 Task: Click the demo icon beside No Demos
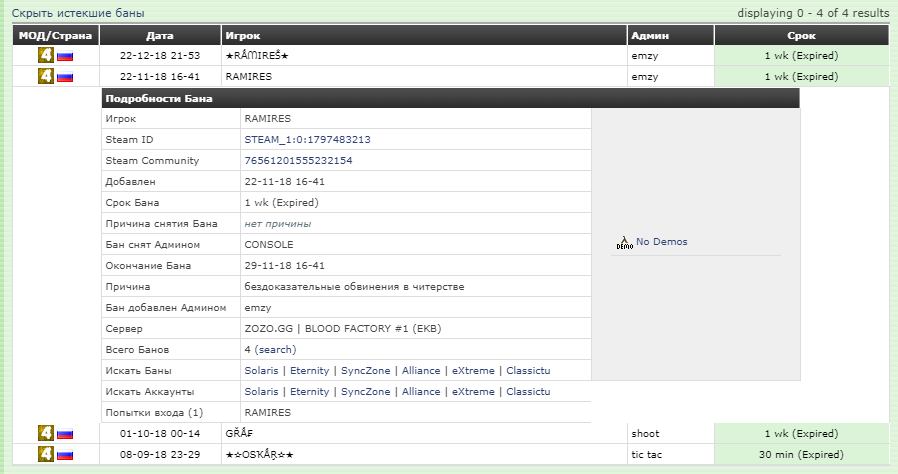(624, 242)
